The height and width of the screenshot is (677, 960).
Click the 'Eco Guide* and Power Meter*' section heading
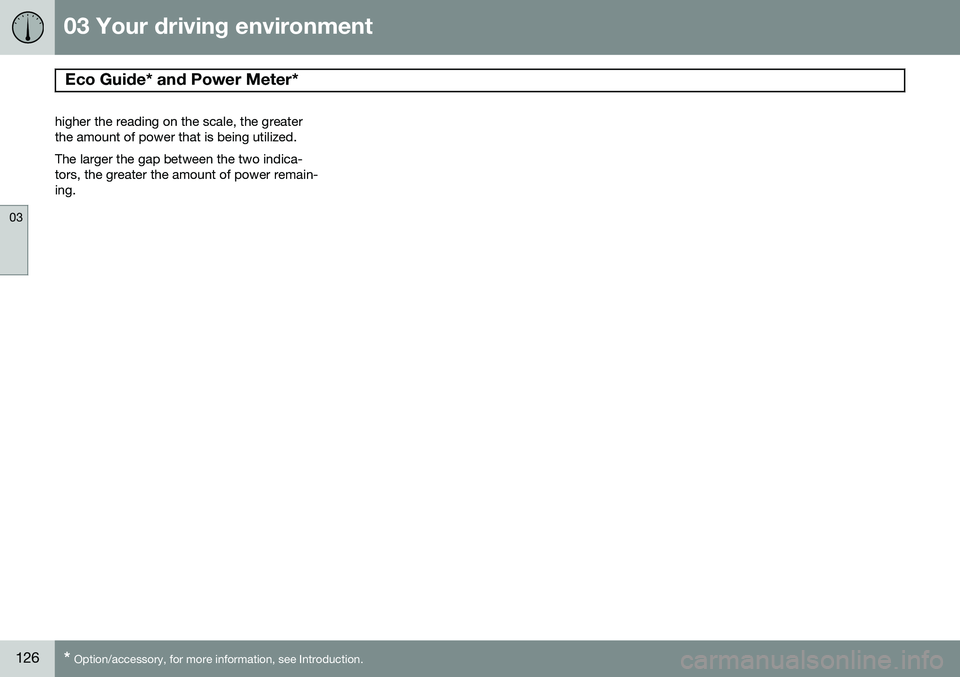(181, 80)
